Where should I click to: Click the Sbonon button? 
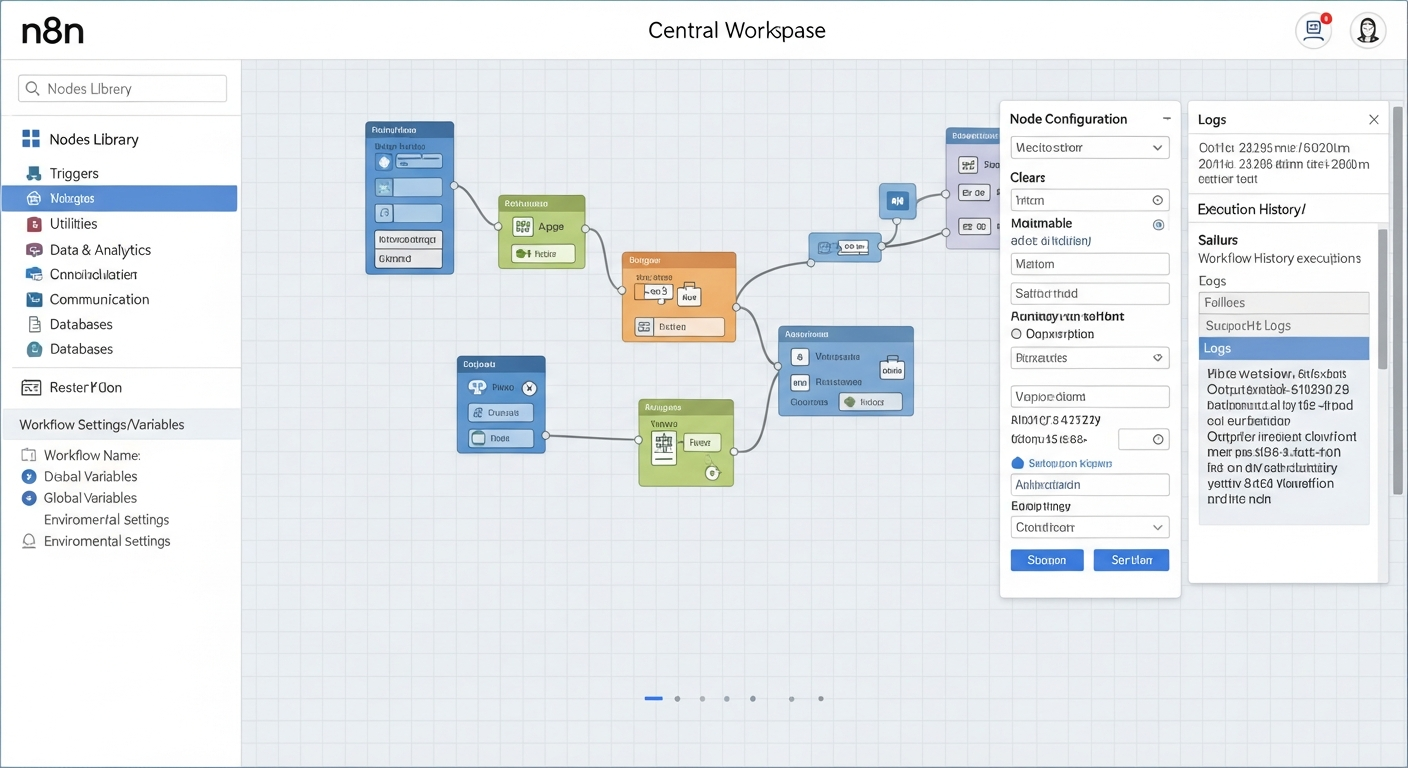[x=1047, y=560]
